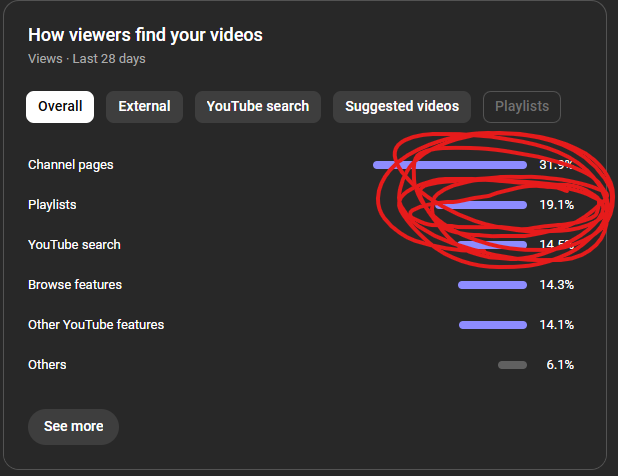Click the See more button

click(73, 426)
